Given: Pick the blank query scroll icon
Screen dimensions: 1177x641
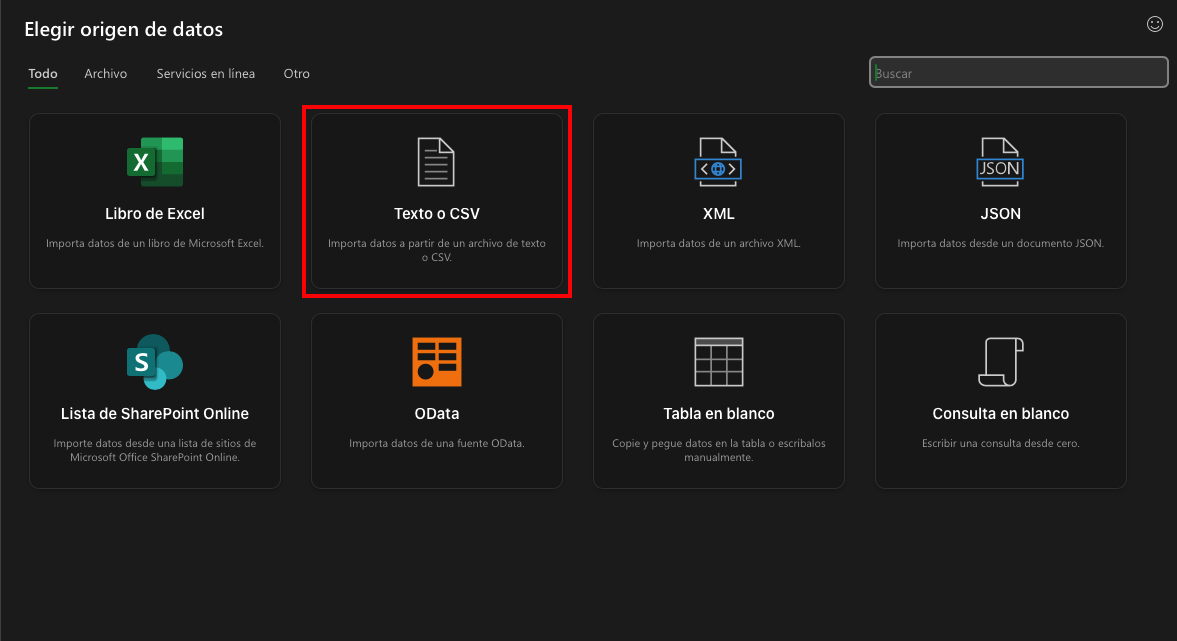Looking at the screenshot, I should pos(1000,362).
